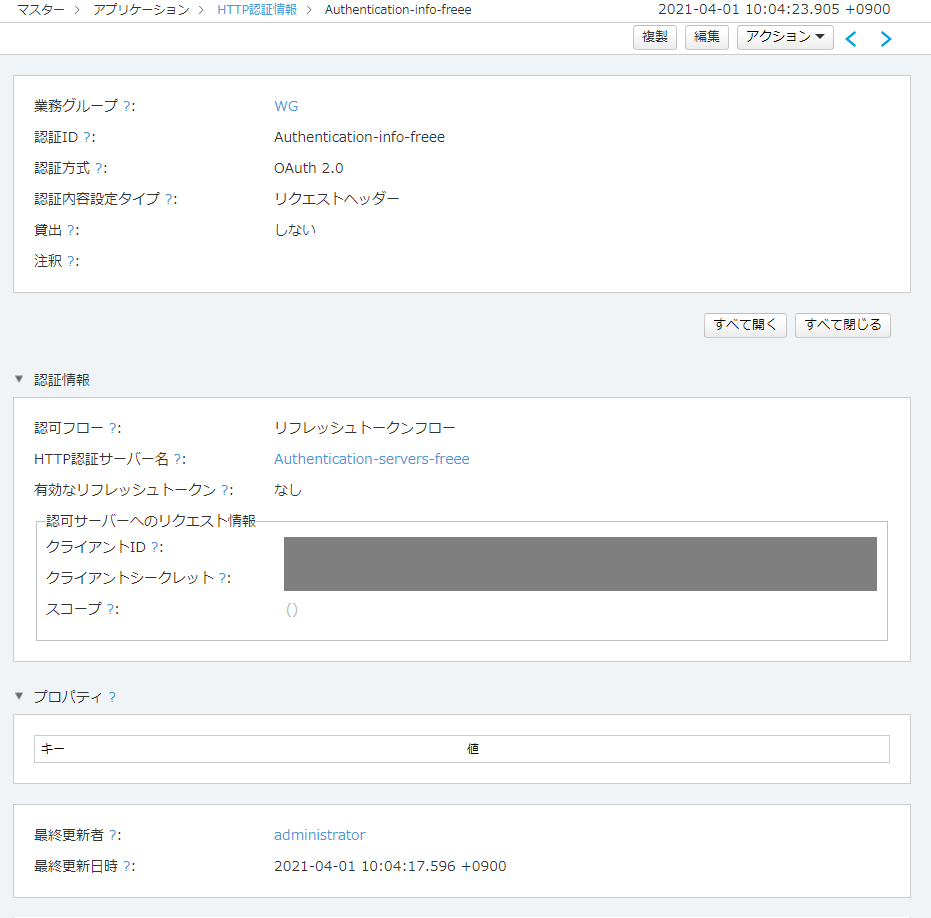Viewport: 931px width, 918px height.
Task: Click the previous record arrow icon
Action: click(x=851, y=39)
